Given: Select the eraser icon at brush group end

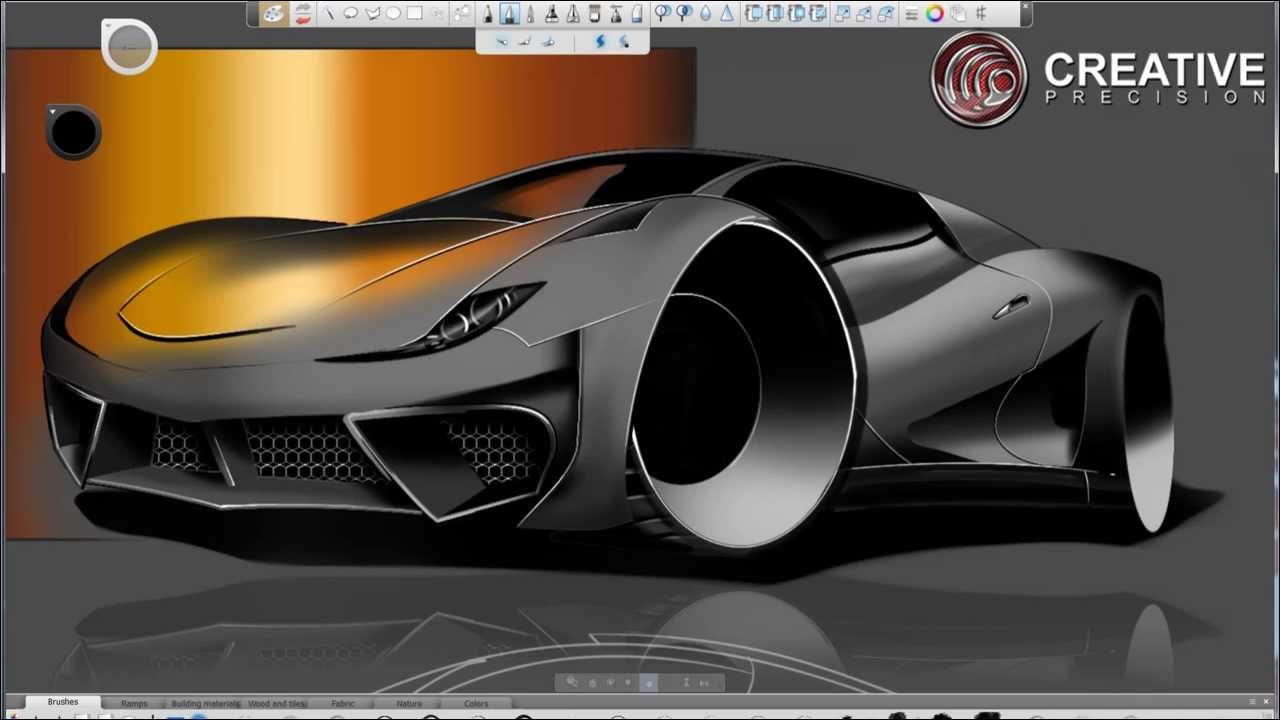Looking at the screenshot, I should (636, 14).
